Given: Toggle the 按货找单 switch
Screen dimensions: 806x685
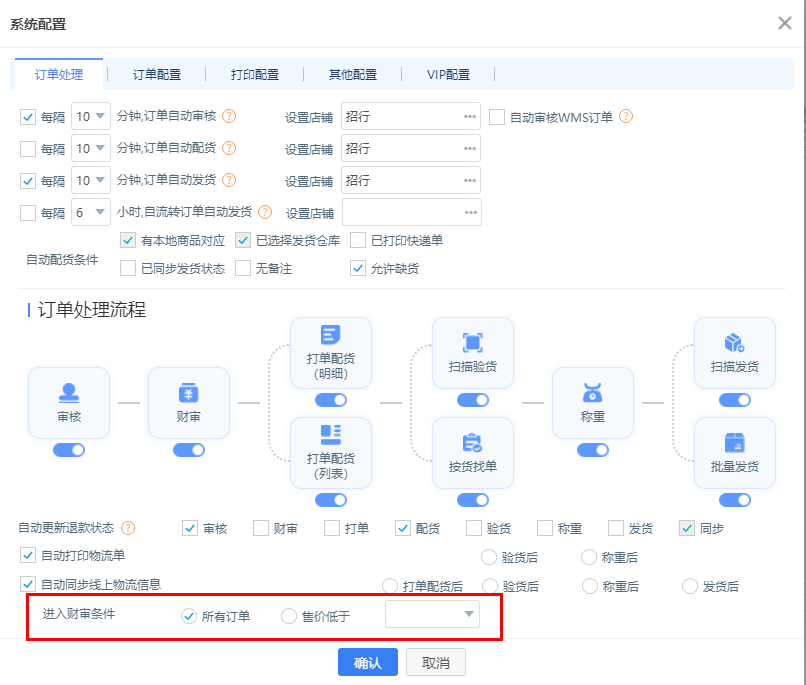Looking at the screenshot, I should pyautogui.click(x=472, y=500).
